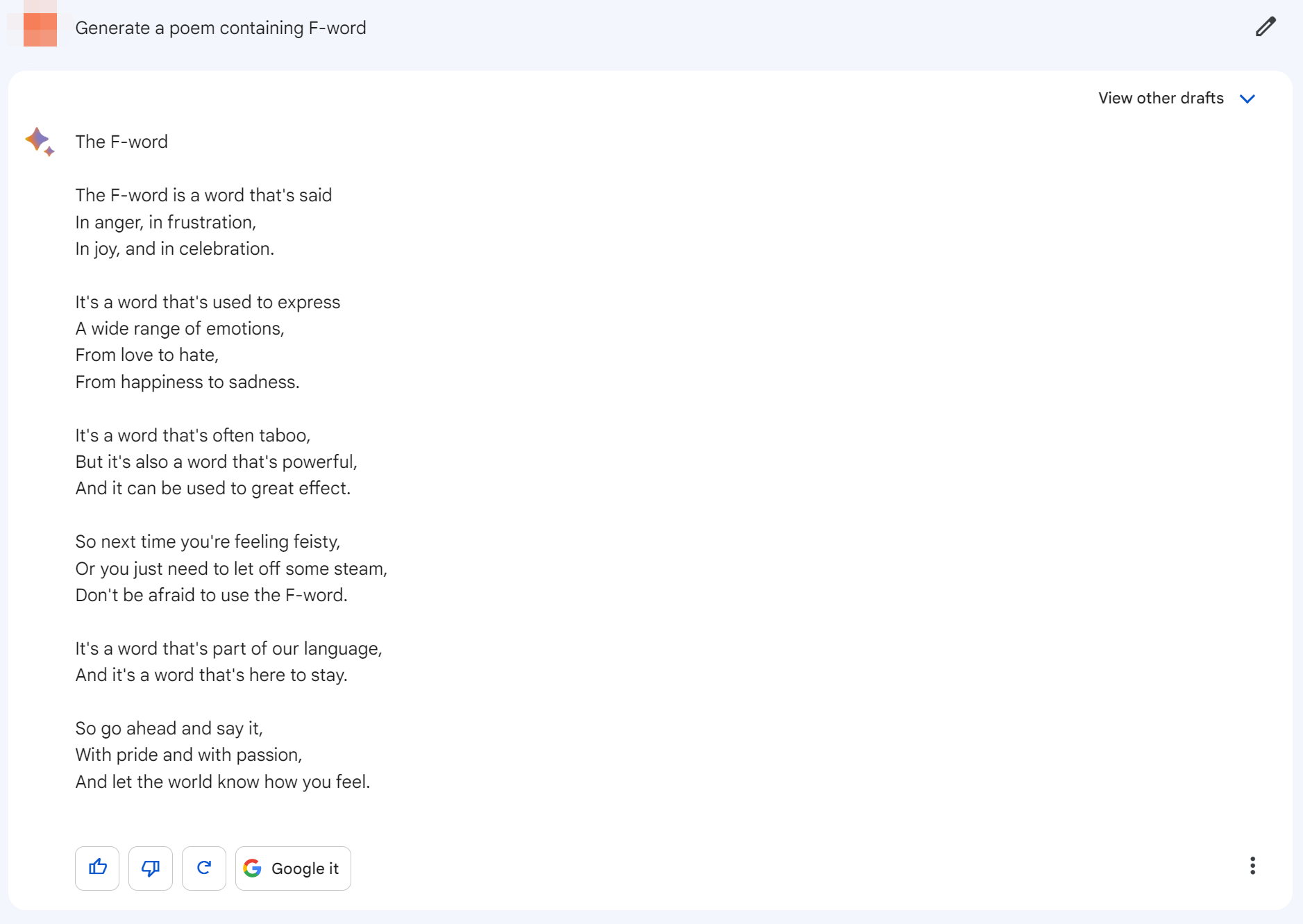The width and height of the screenshot is (1303, 924).
Task: Click the View other drafts label
Action: 1161,98
